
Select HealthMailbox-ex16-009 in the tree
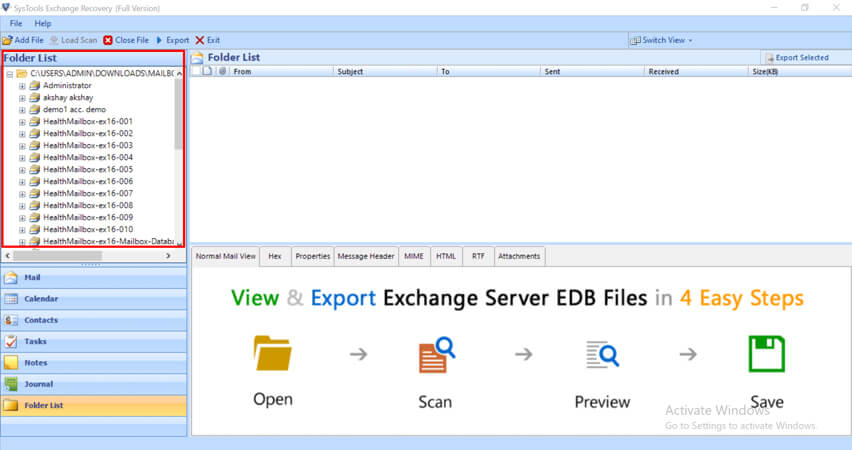[x=88, y=217]
